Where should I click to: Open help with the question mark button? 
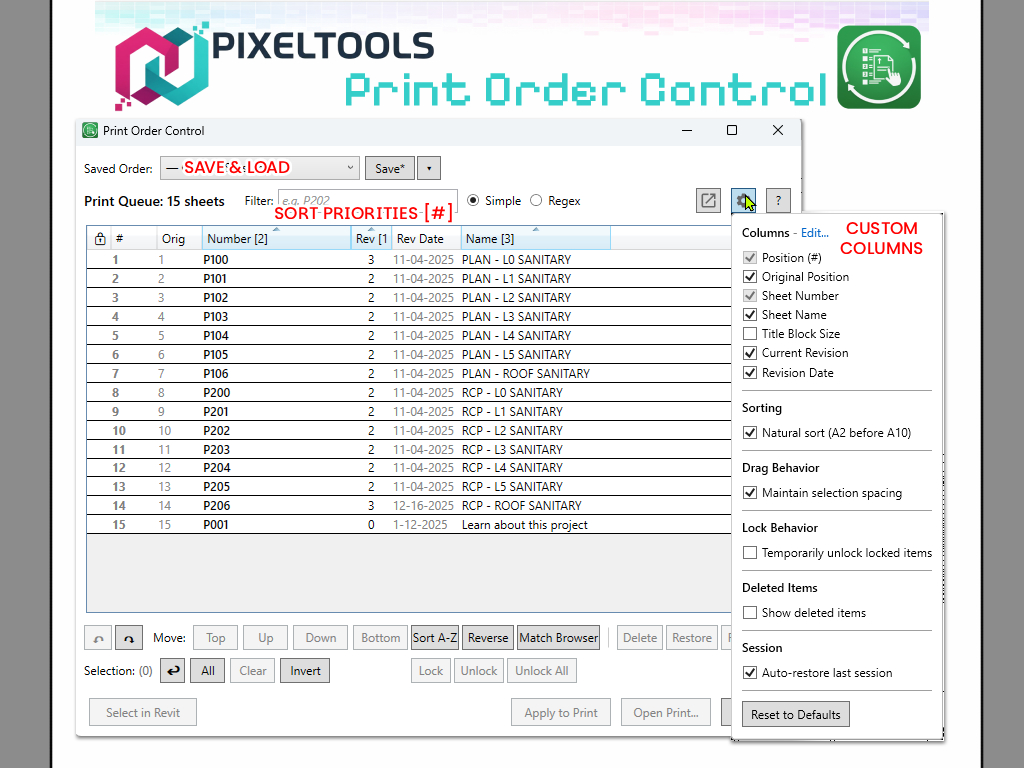pyautogui.click(x=778, y=200)
